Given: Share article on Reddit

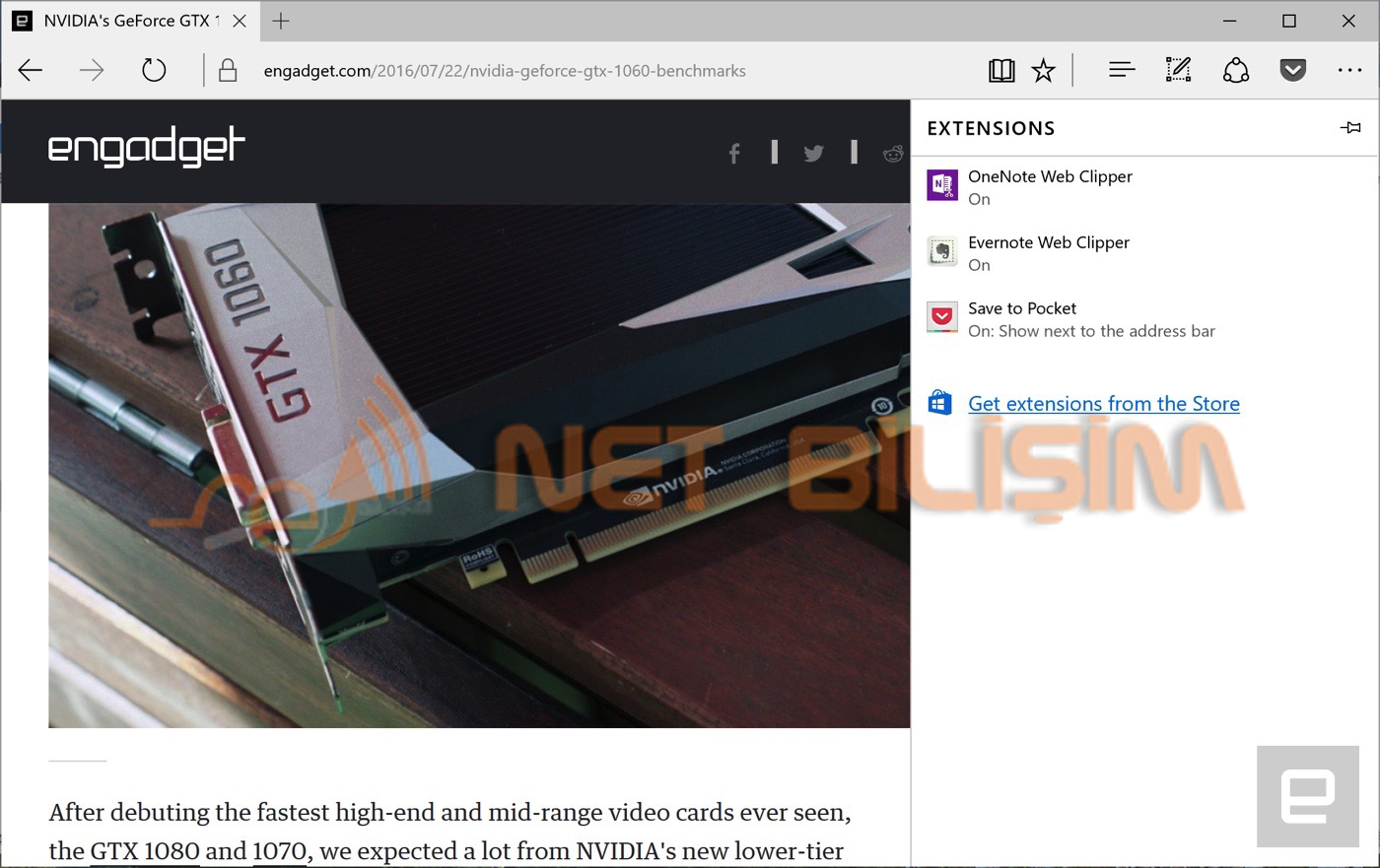Looking at the screenshot, I should pyautogui.click(x=894, y=153).
